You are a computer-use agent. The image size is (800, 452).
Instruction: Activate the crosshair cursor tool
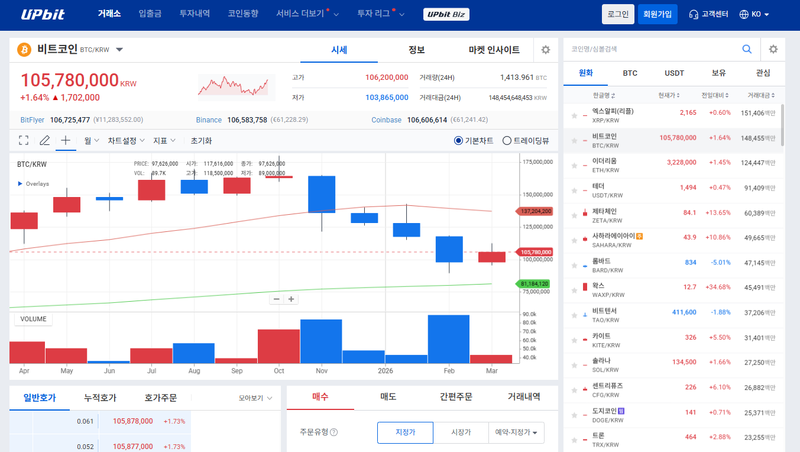[66, 141]
